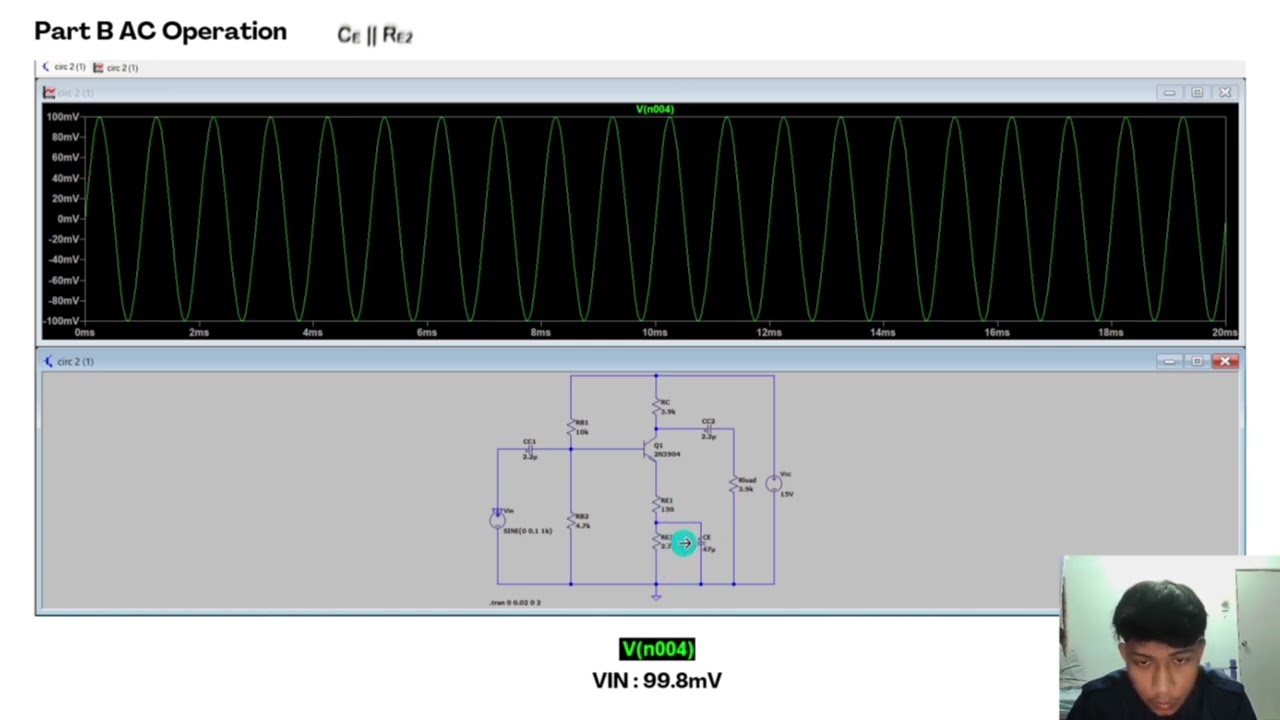This screenshot has height=720, width=1280.
Task: Click the 20ms label on the time axis
Action: coord(1224,332)
